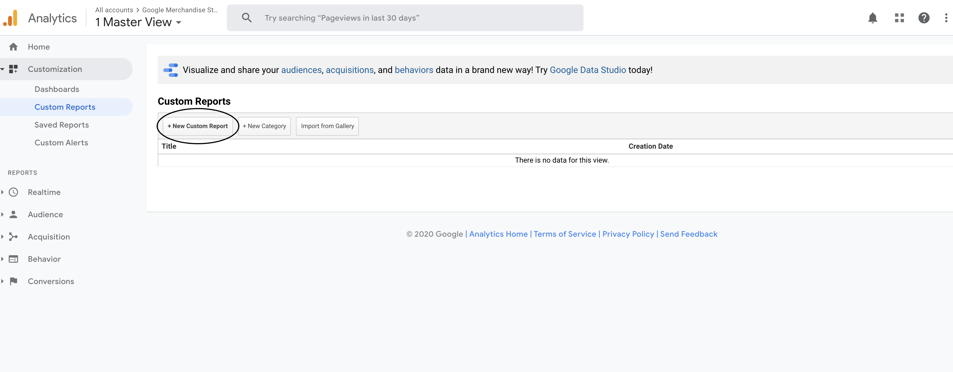Image resolution: width=953 pixels, height=372 pixels.
Task: Open the three-dot more options menu
Action: (x=947, y=18)
